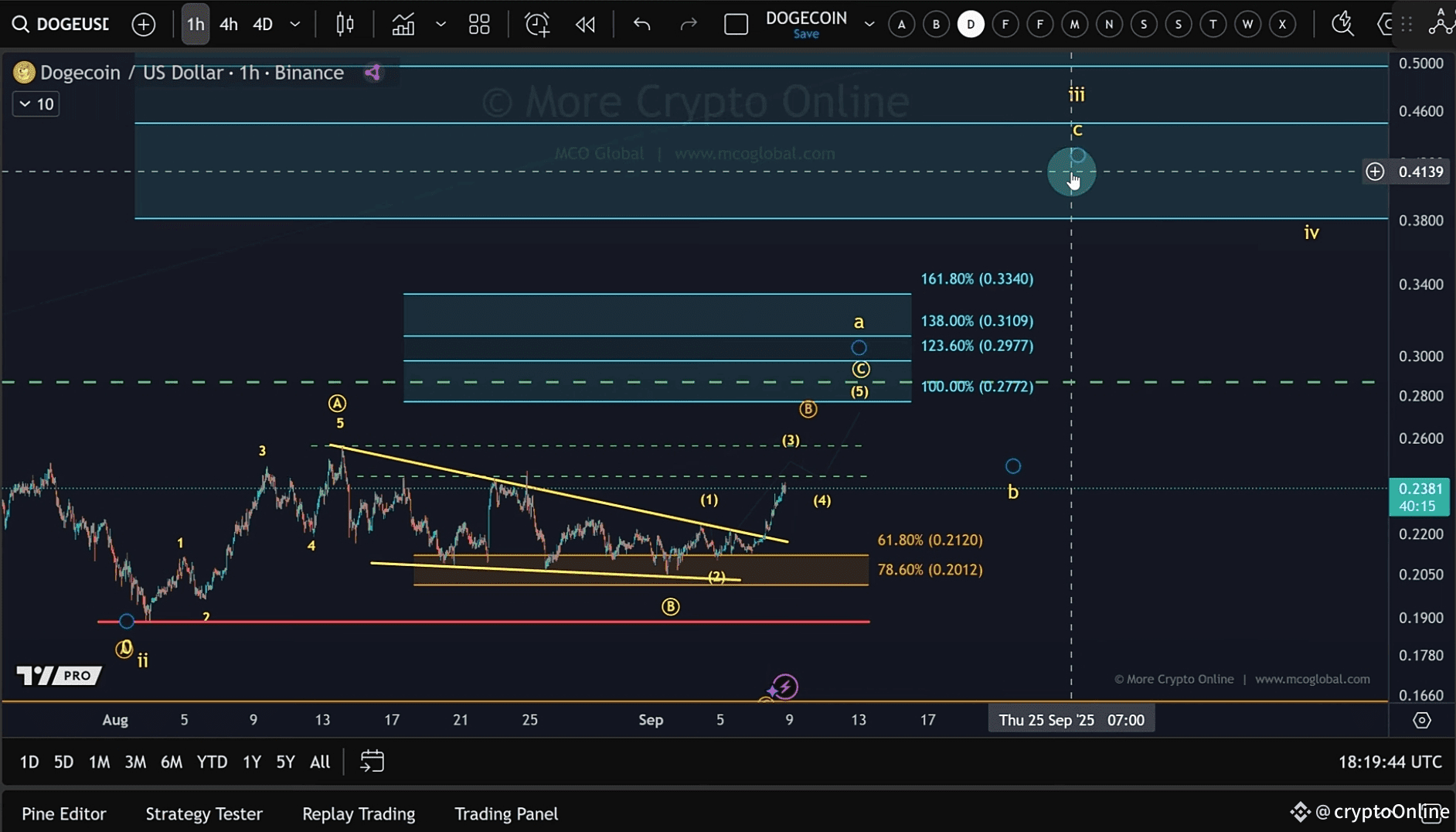The height and width of the screenshot is (832, 1456).
Task: Expand the layout management dropdown arrow
Action: [869, 24]
